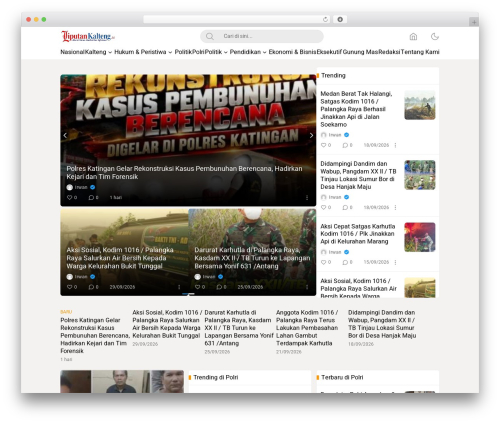Open the Redaksi menu item
This screenshot has height=423, width=500.
click(389, 52)
